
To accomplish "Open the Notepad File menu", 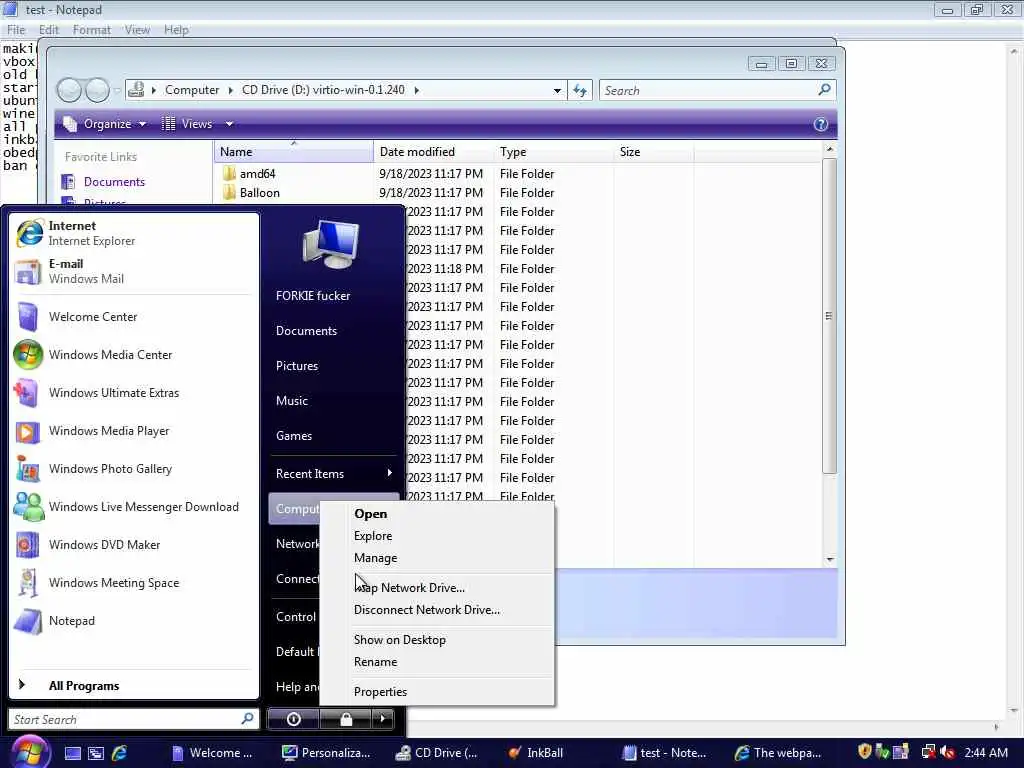I will [x=16, y=29].
